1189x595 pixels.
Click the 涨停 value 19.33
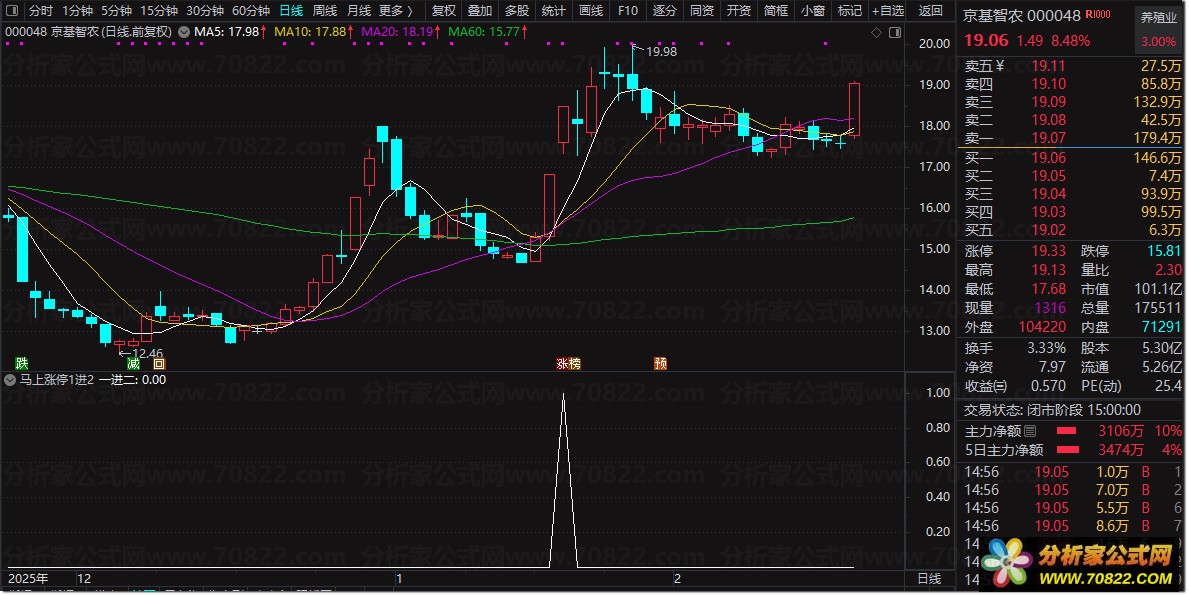pos(1048,251)
